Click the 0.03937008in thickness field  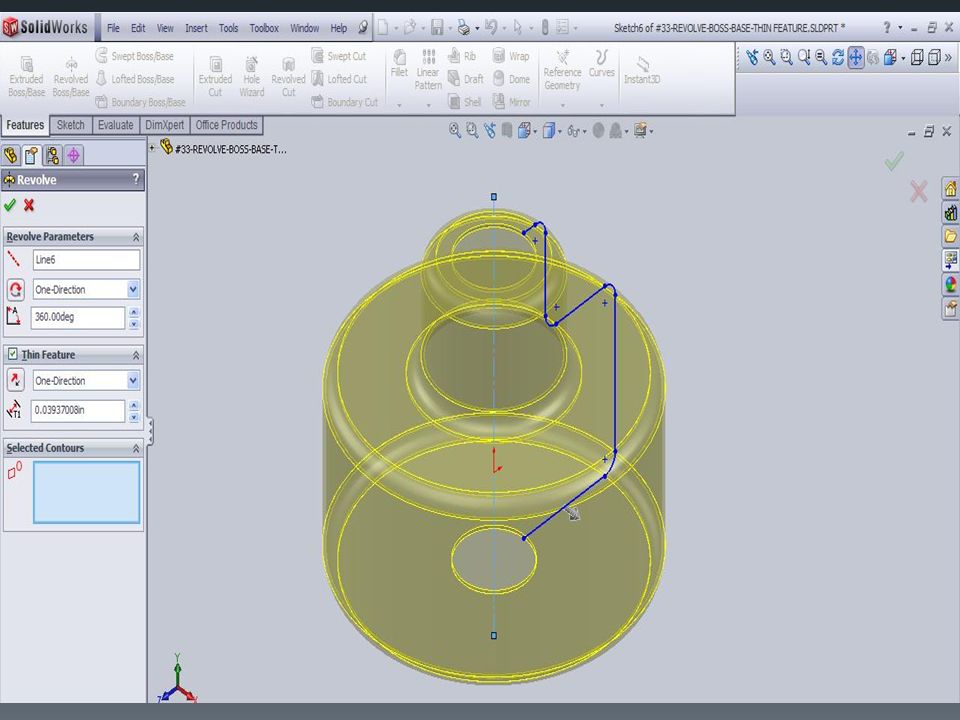(78, 410)
